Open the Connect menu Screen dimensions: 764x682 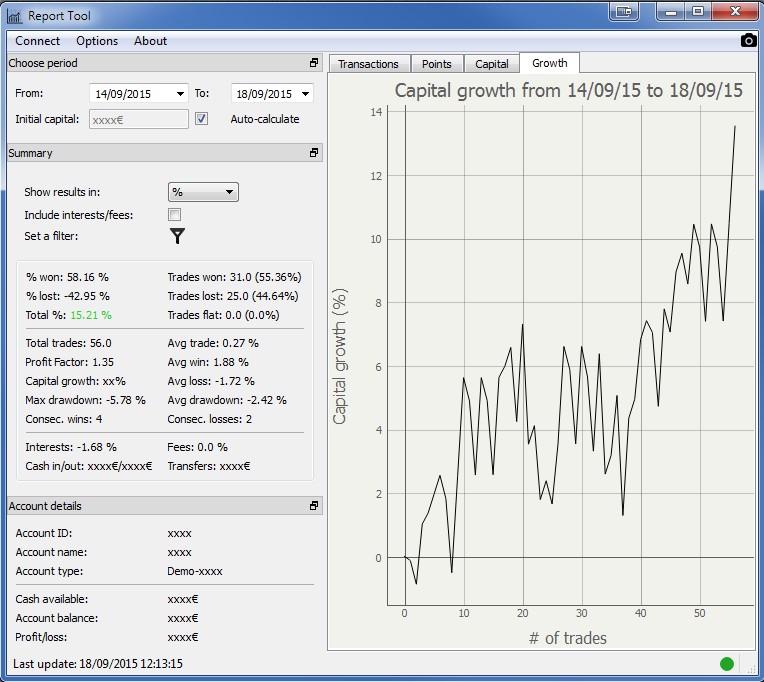[38, 41]
